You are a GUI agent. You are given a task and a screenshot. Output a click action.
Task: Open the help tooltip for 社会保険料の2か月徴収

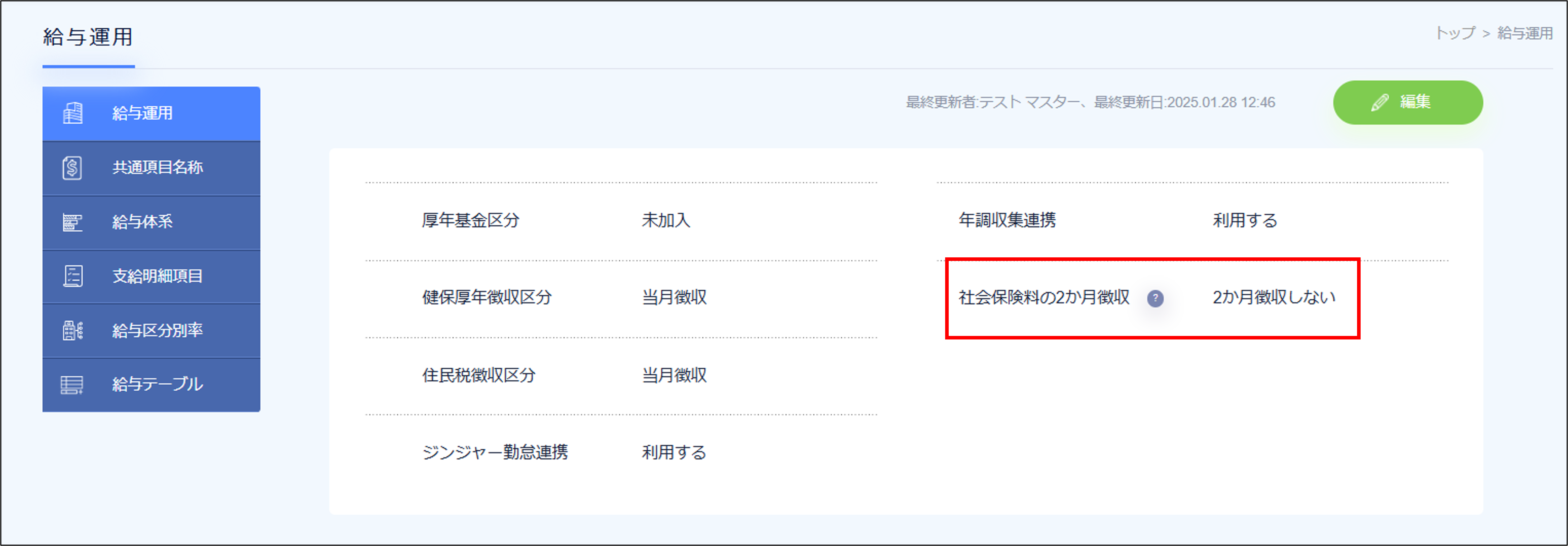[x=1155, y=299]
